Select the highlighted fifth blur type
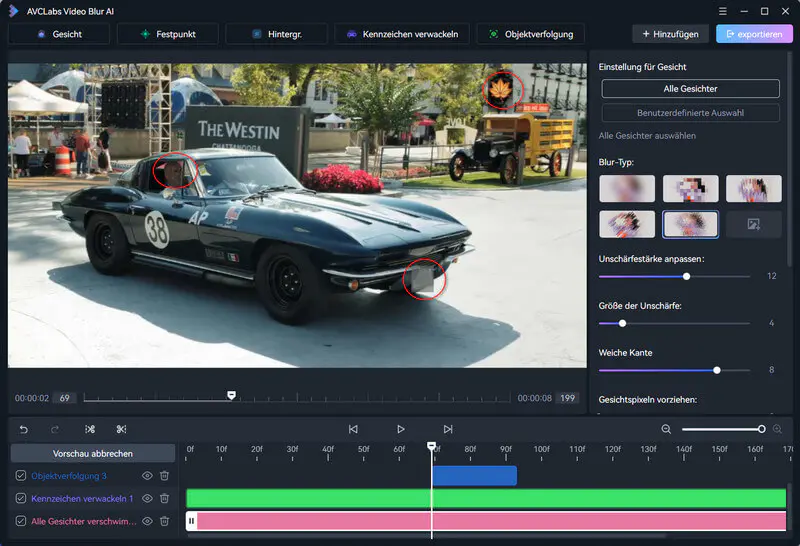This screenshot has width=800, height=546. (x=690, y=224)
